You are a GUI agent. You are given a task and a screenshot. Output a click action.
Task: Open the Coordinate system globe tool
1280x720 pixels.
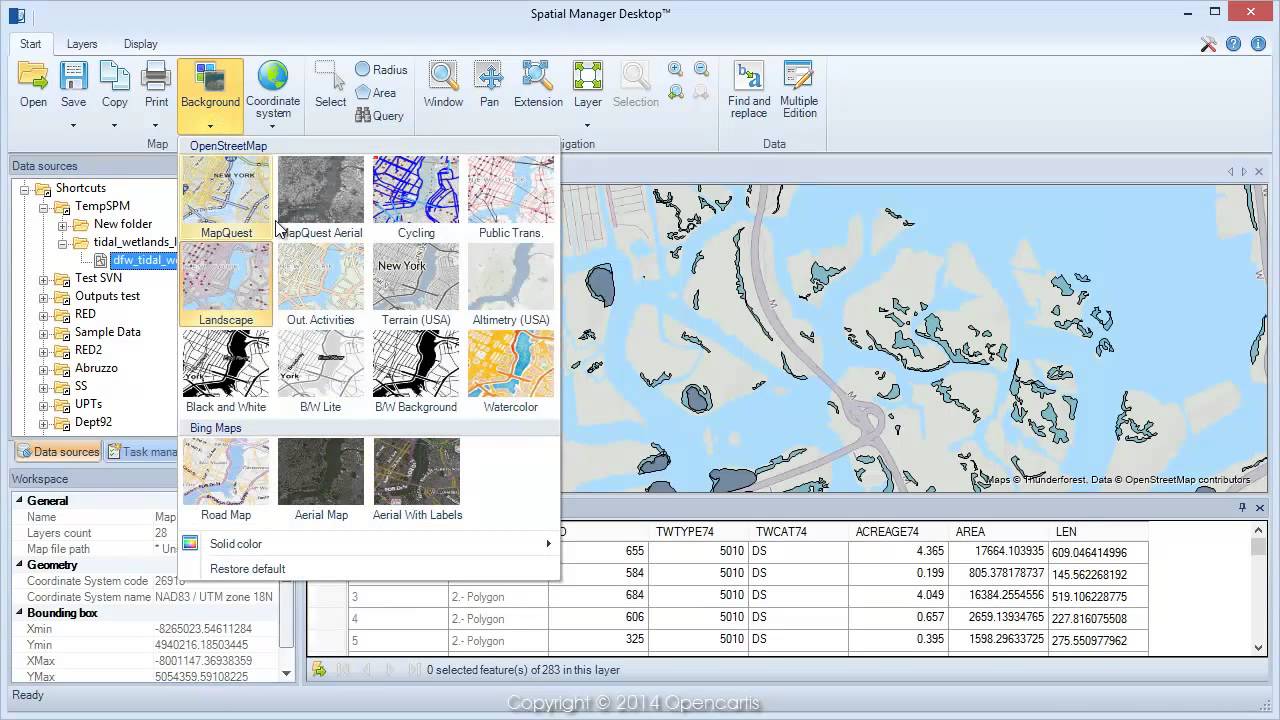[x=272, y=77]
